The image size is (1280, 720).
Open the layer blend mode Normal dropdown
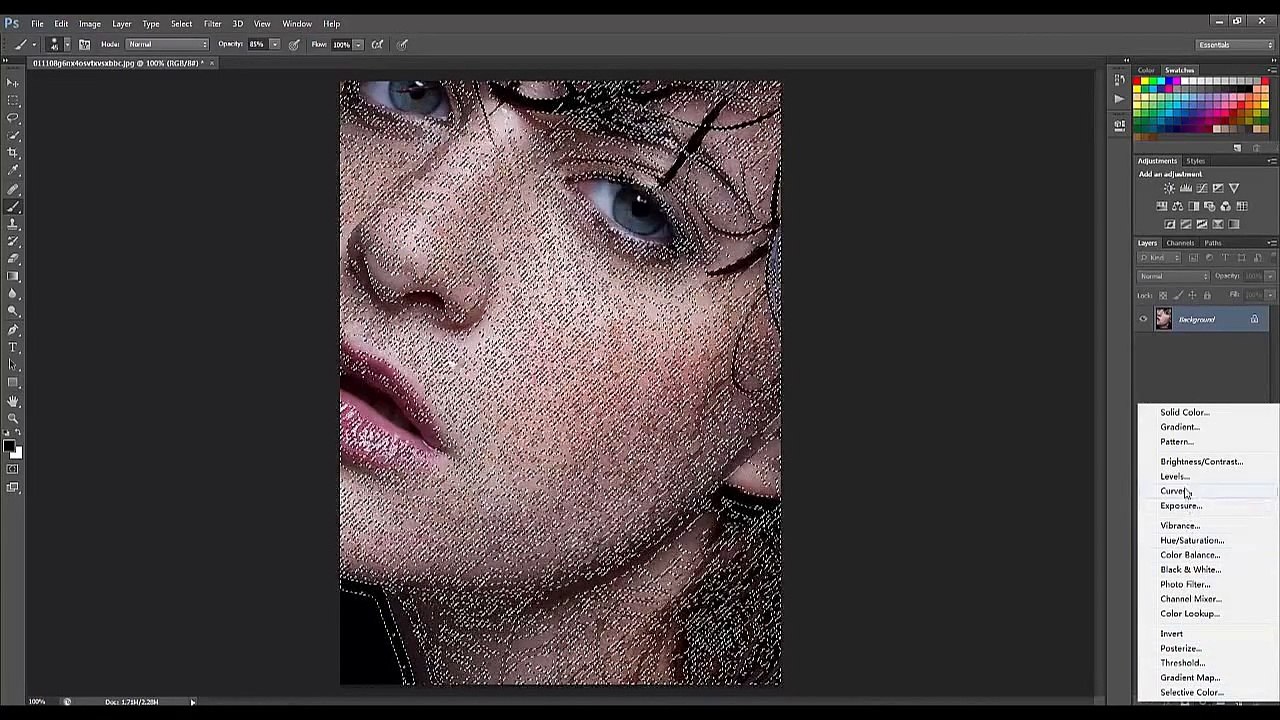point(1174,276)
